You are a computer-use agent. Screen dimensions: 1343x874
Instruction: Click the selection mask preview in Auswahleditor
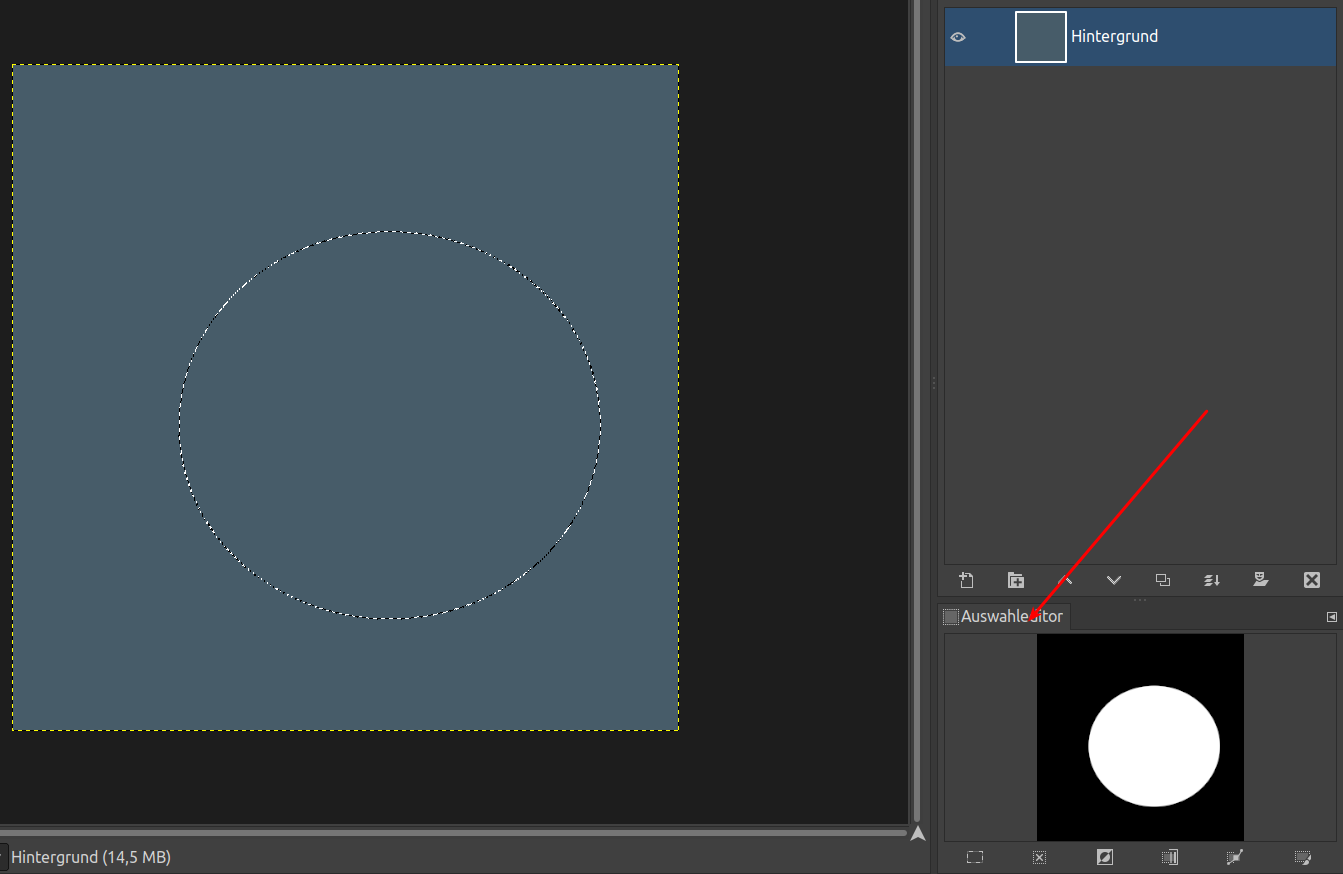click(x=1140, y=737)
